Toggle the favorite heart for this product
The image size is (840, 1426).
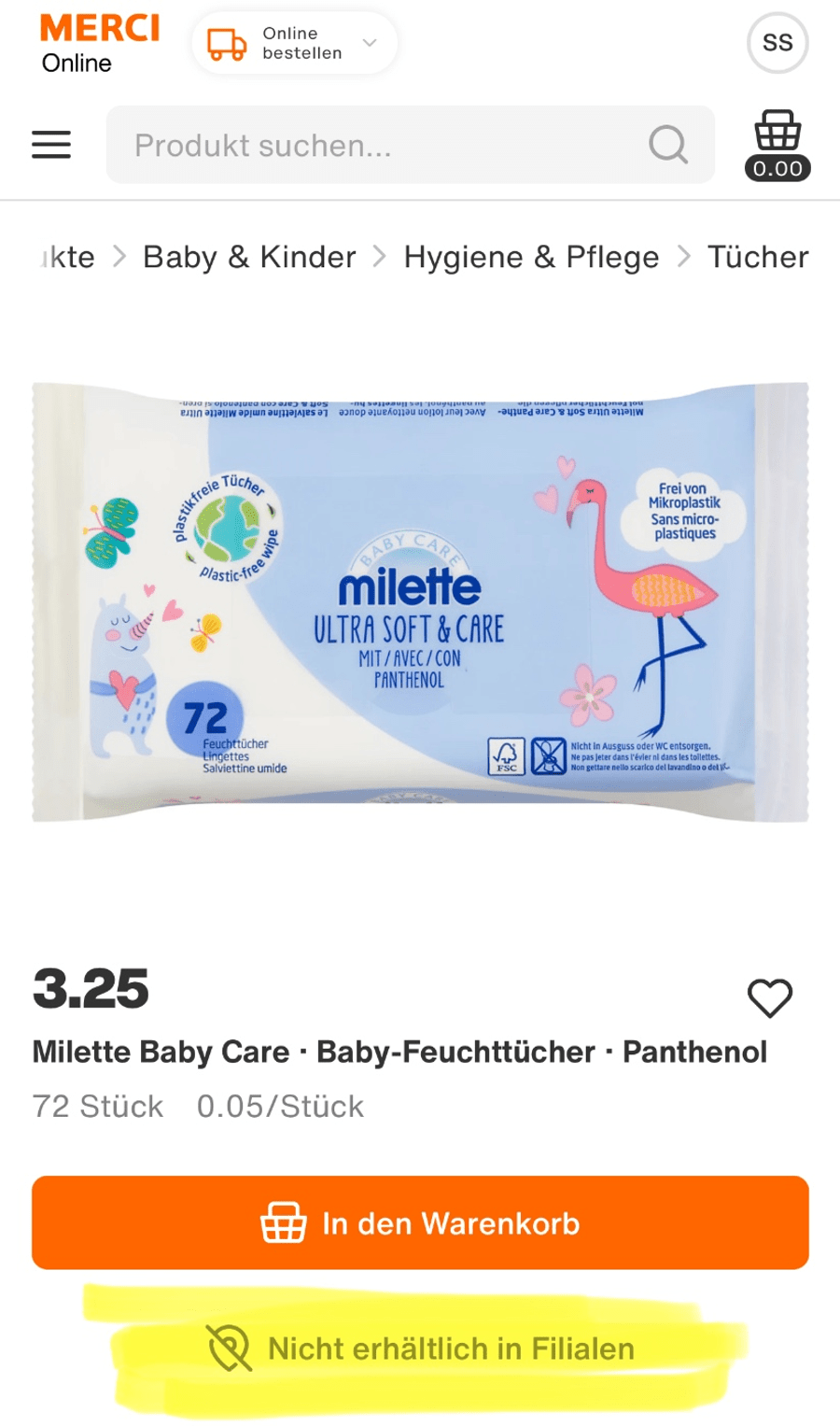click(x=770, y=998)
